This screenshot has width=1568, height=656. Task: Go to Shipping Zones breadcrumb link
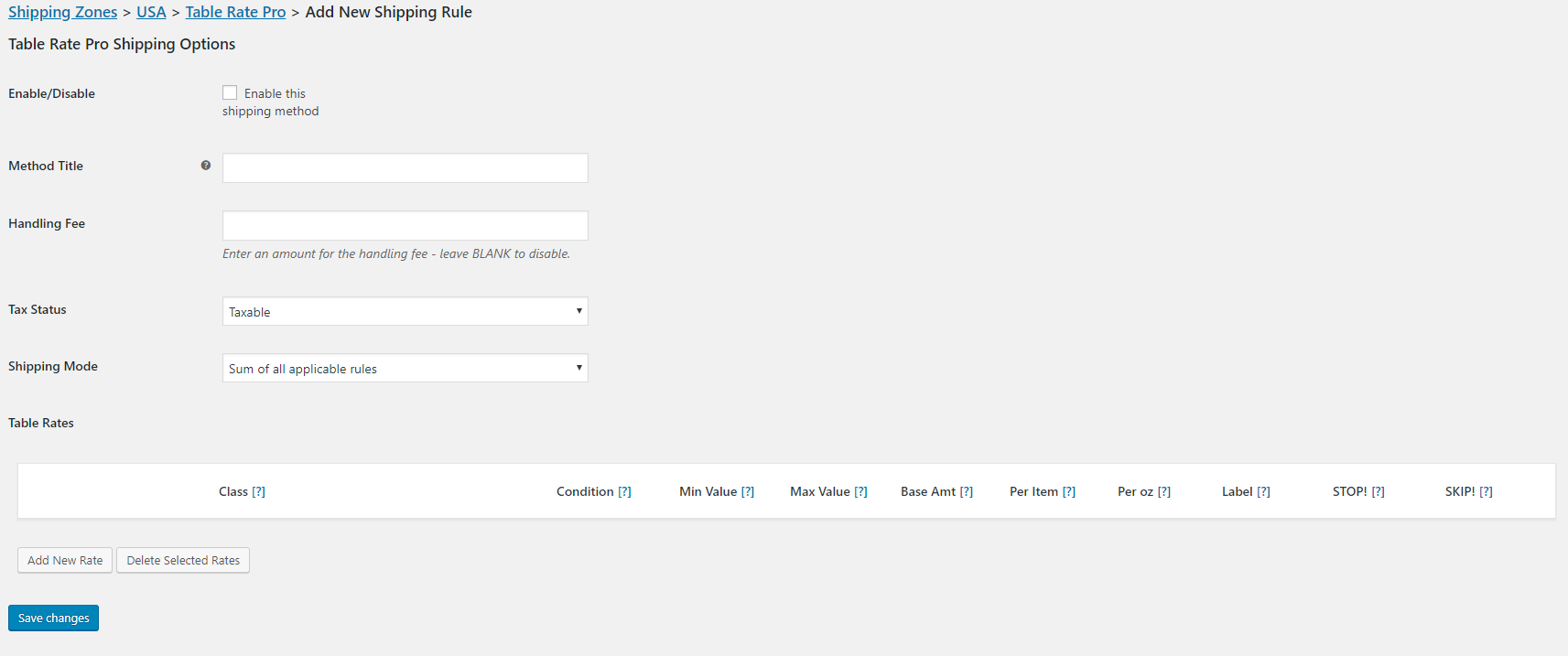[63, 12]
